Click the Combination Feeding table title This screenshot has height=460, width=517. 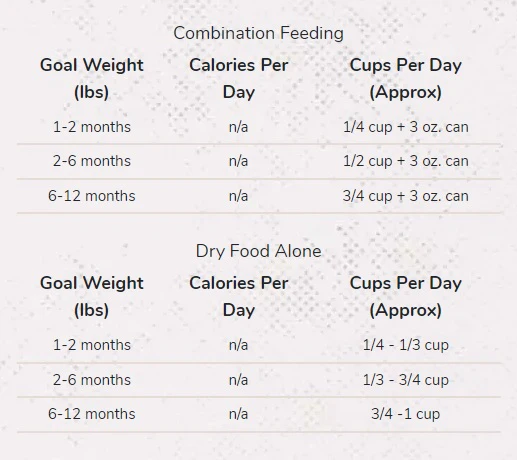pyautogui.click(x=258, y=33)
